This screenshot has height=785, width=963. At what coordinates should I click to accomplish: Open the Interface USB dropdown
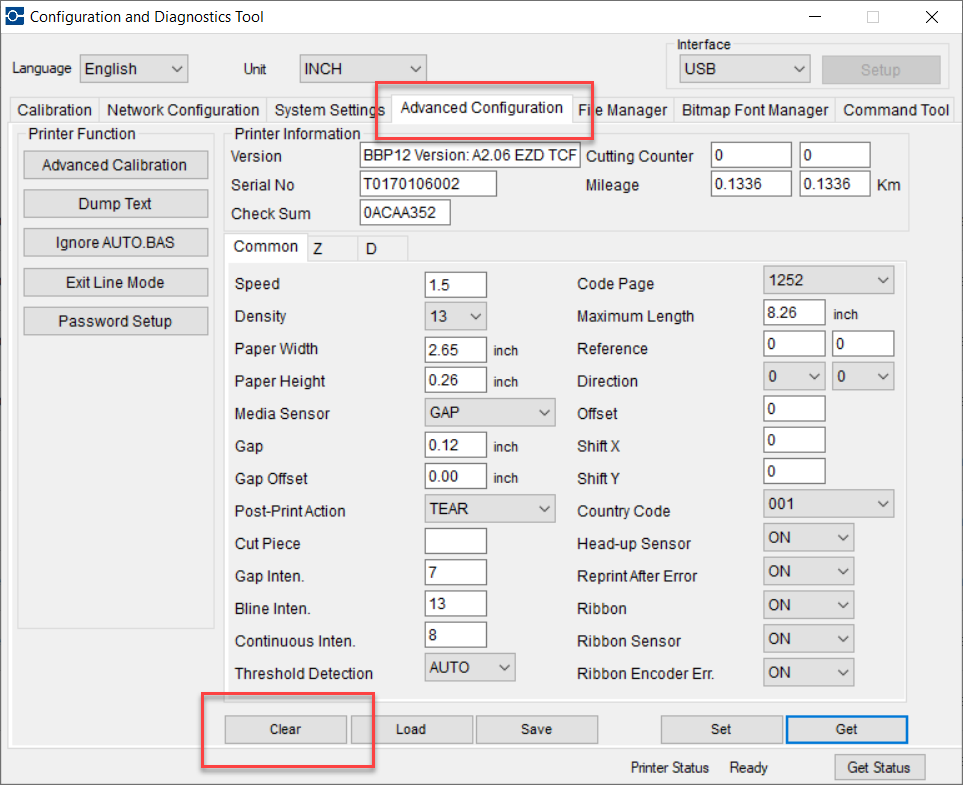tap(743, 69)
